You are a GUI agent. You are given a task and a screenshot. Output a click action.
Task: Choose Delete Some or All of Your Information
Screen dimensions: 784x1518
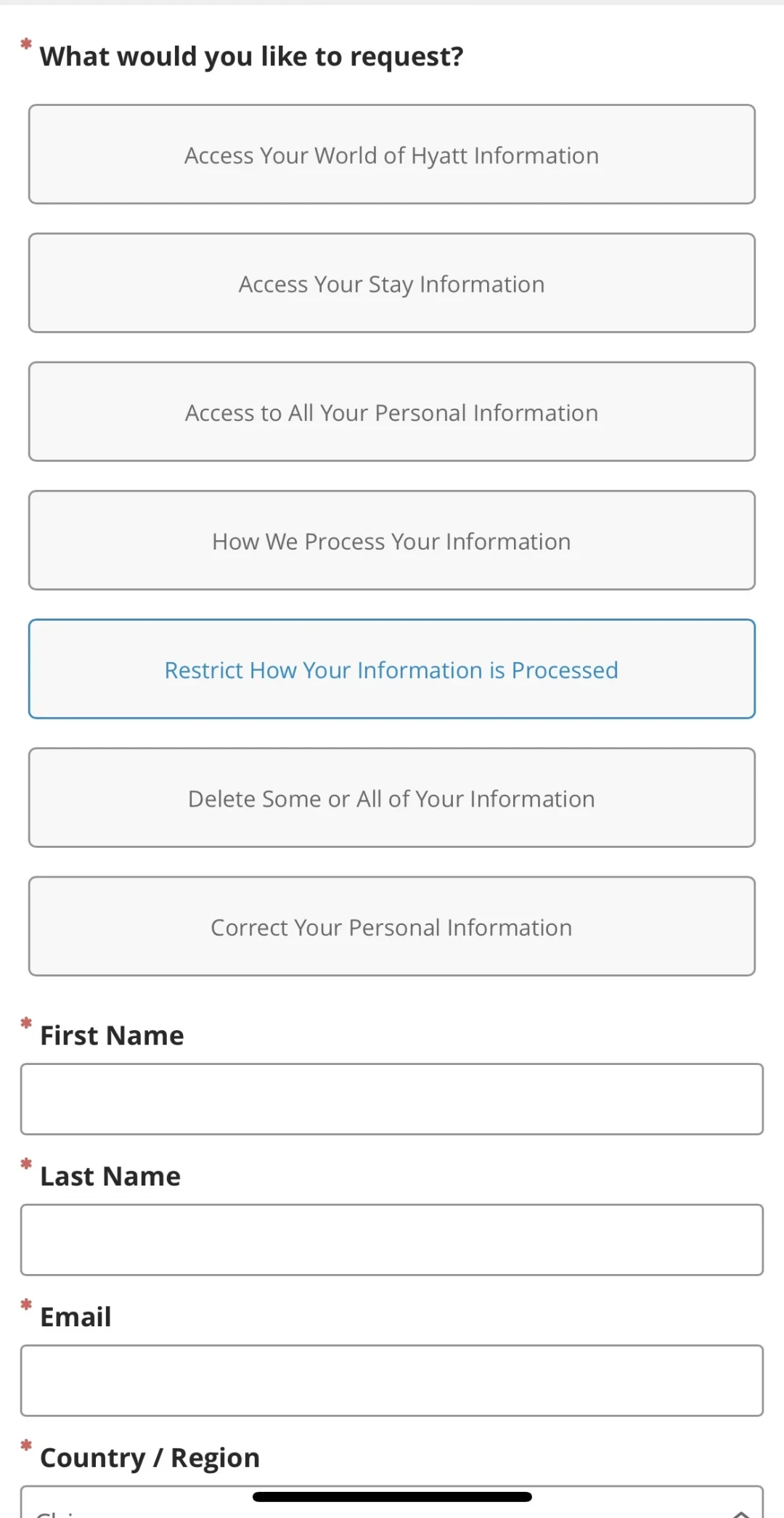(x=392, y=798)
